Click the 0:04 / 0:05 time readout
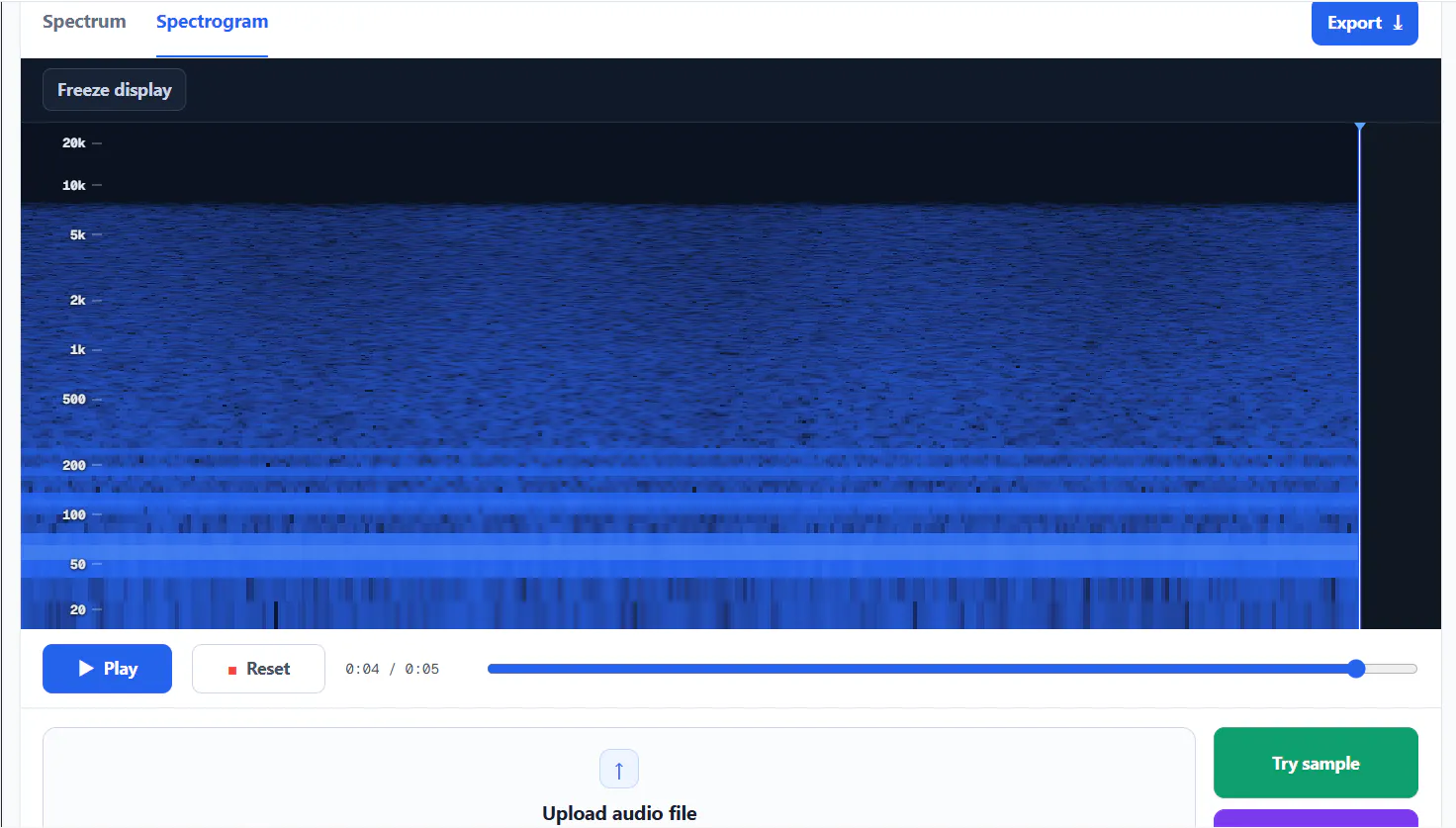 click(392, 670)
